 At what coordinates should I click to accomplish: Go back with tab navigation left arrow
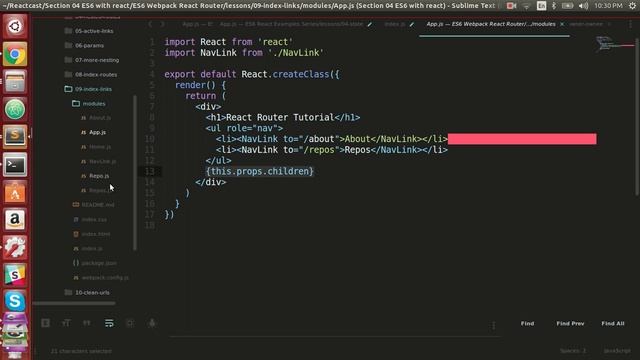point(150,24)
